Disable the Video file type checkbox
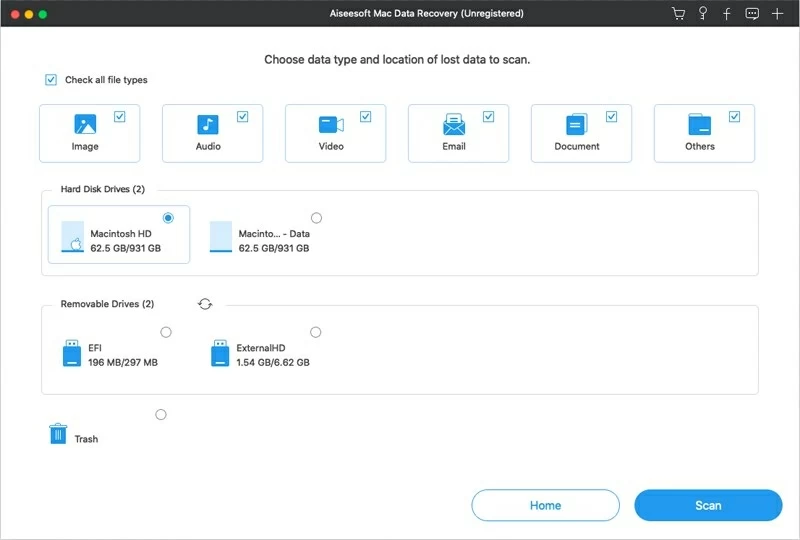 tap(366, 117)
